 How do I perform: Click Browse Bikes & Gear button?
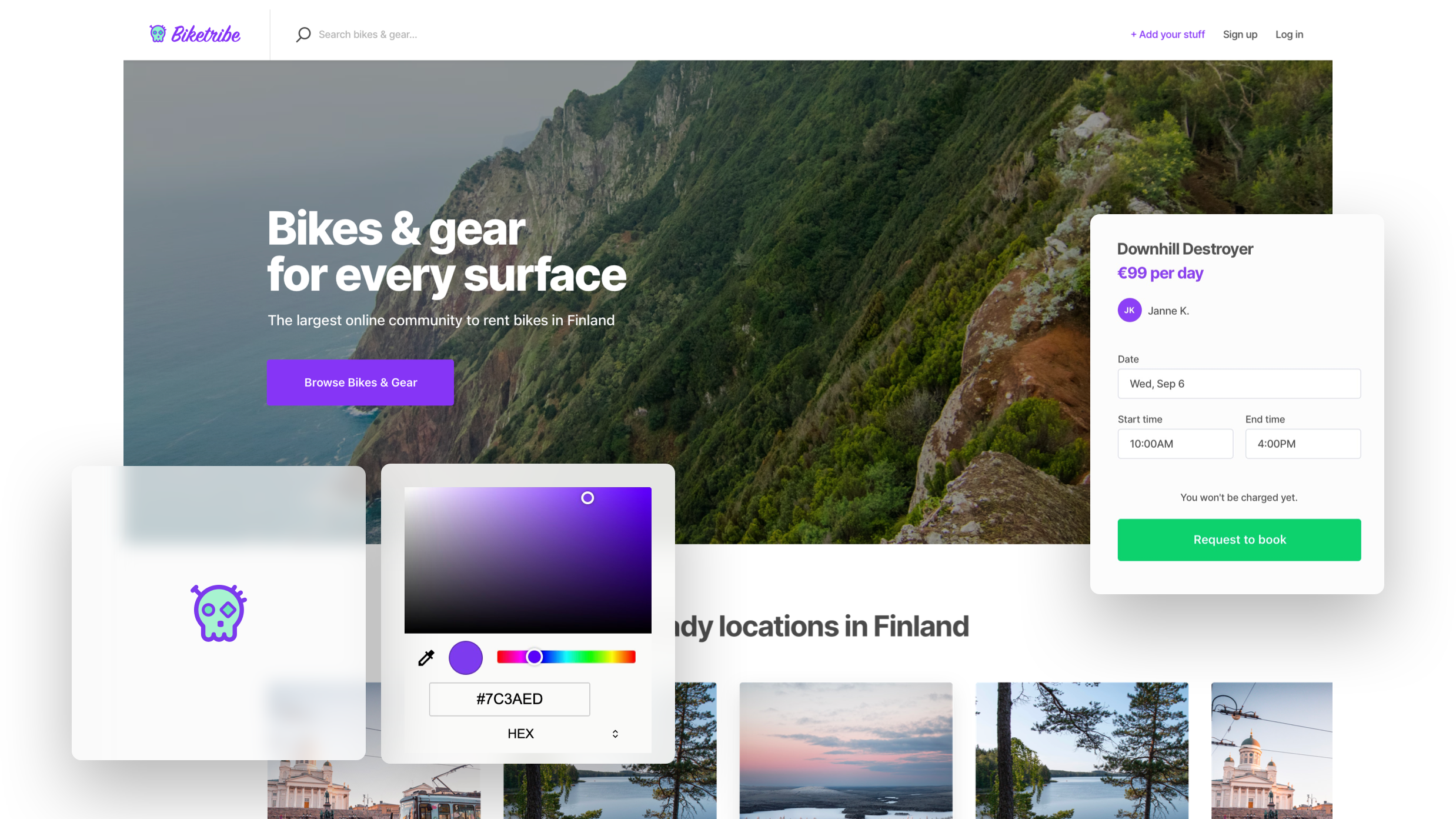(x=360, y=382)
